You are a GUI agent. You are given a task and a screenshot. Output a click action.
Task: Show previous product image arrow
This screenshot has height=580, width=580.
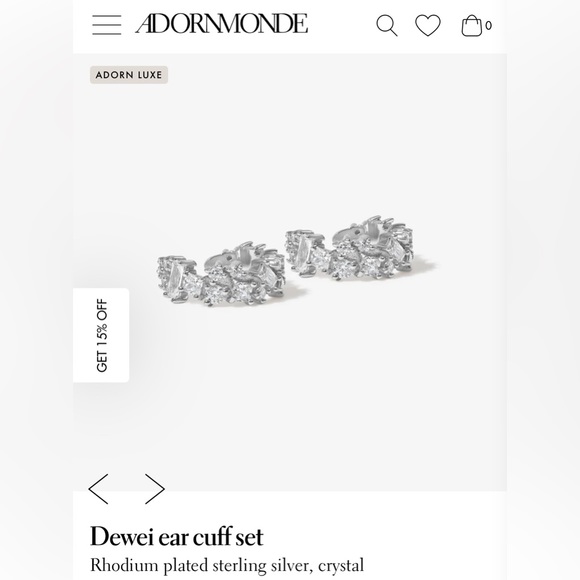98,489
